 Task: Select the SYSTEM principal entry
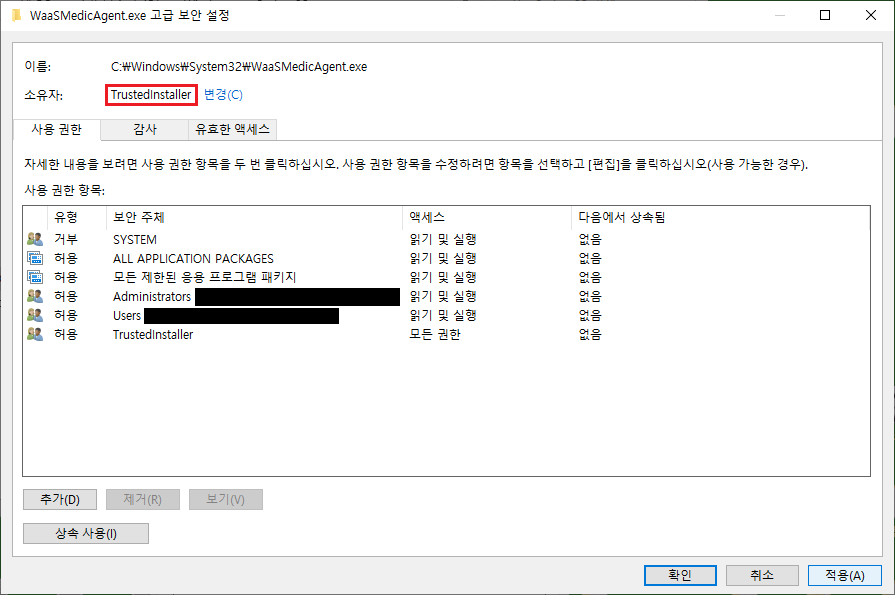[x=135, y=240]
